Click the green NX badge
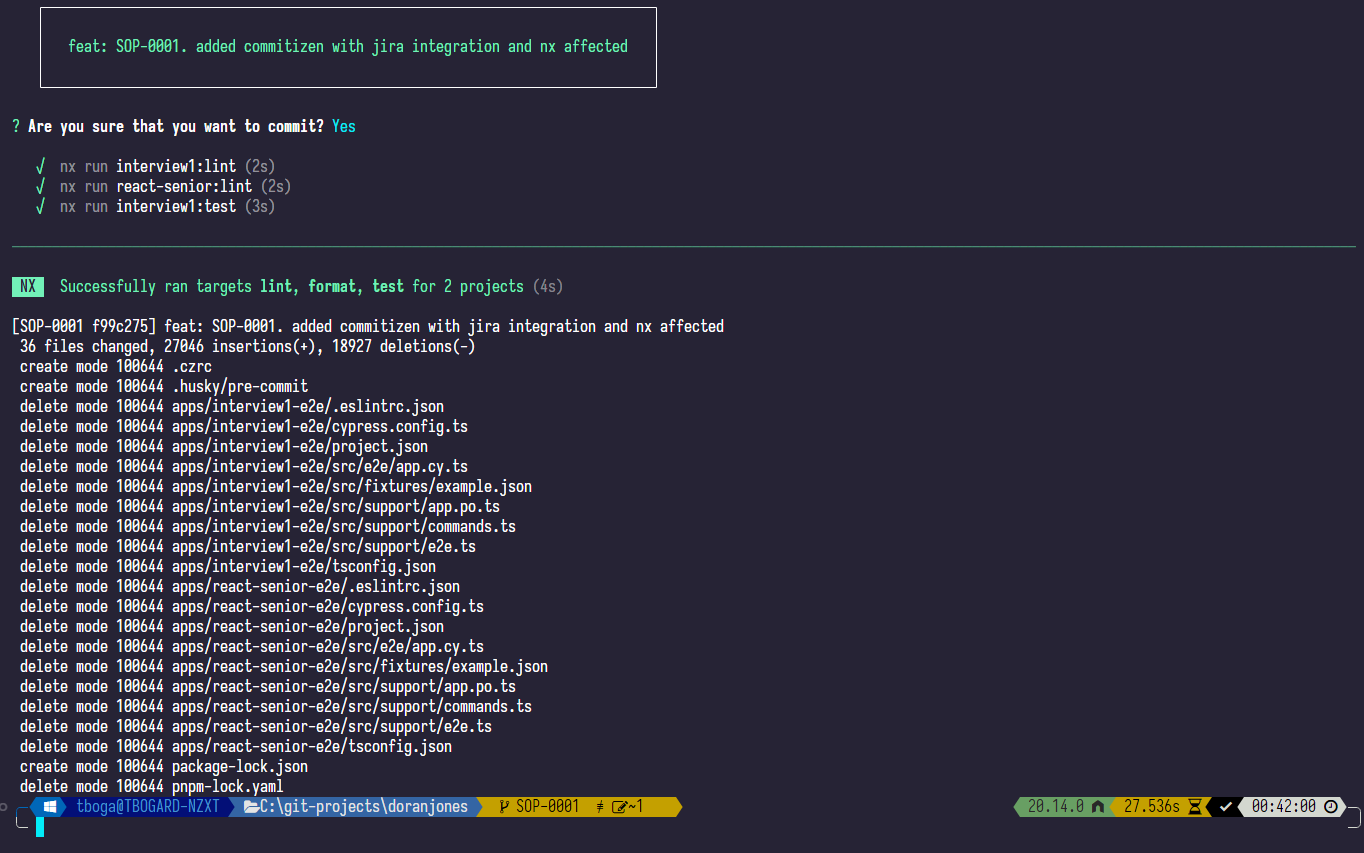The width and height of the screenshot is (1364, 853). click(27, 286)
